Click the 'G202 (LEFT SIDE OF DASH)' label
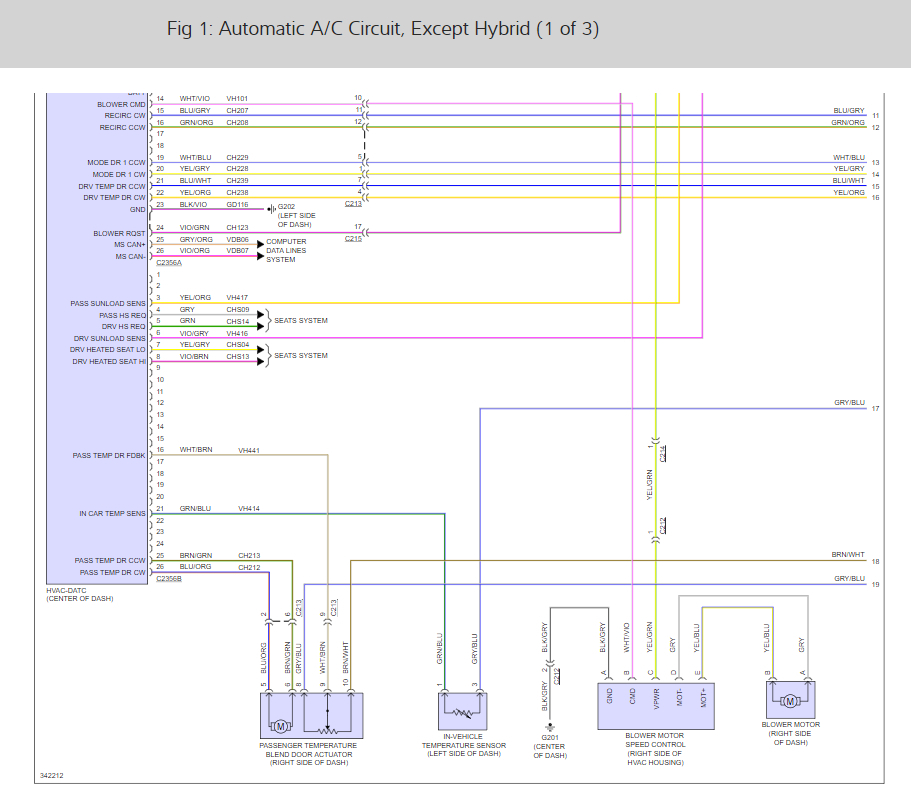Viewport: 911px width, 808px height. click(296, 216)
